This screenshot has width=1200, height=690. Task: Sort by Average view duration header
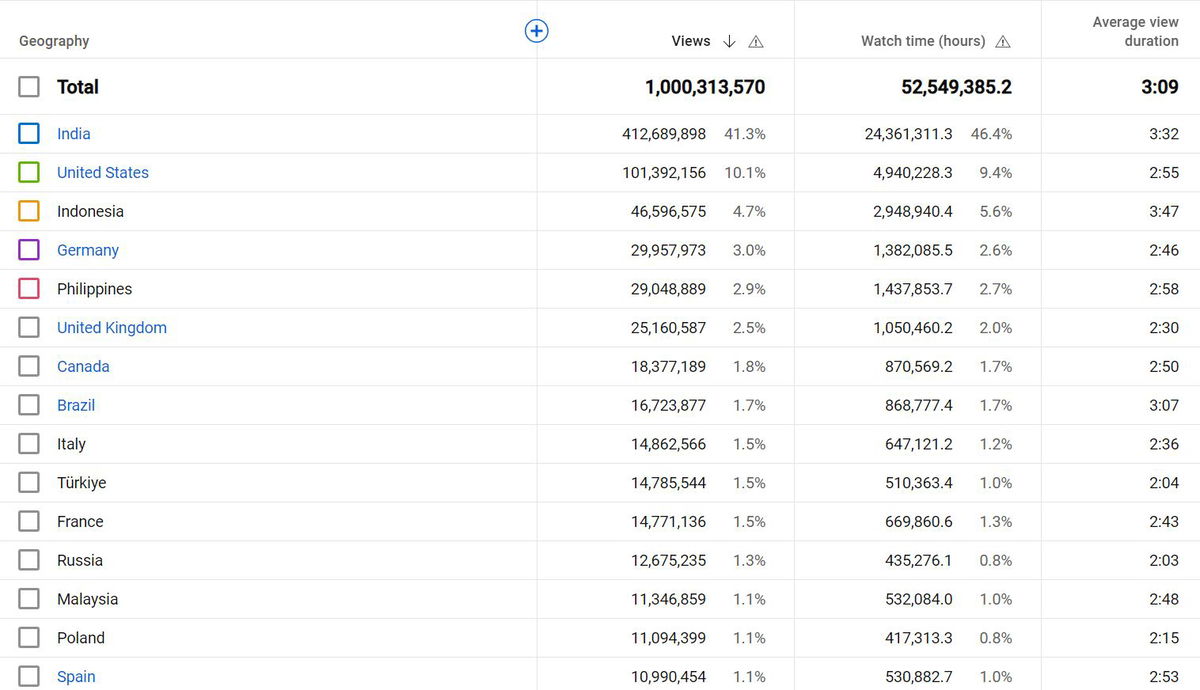pos(1135,31)
